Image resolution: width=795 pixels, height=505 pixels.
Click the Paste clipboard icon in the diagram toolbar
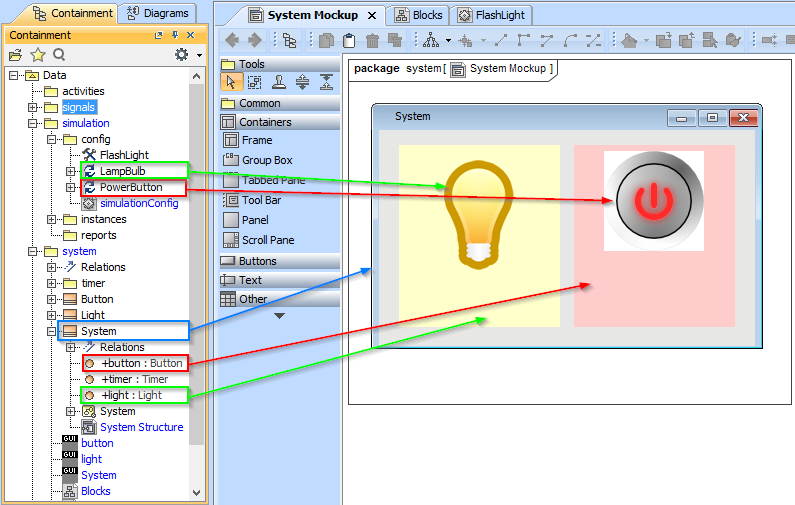(349, 40)
